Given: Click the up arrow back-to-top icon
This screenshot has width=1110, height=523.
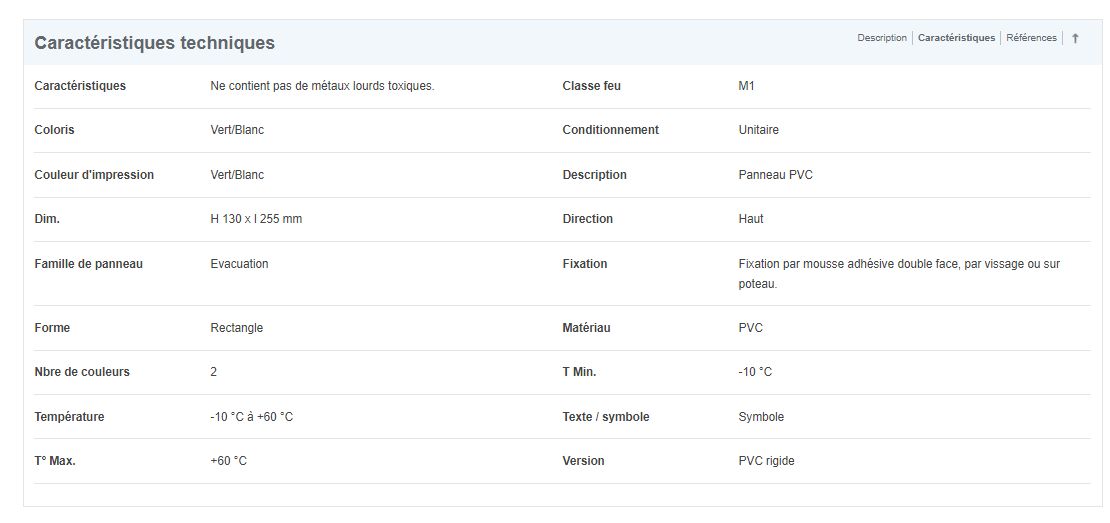Looking at the screenshot, I should [1075, 39].
